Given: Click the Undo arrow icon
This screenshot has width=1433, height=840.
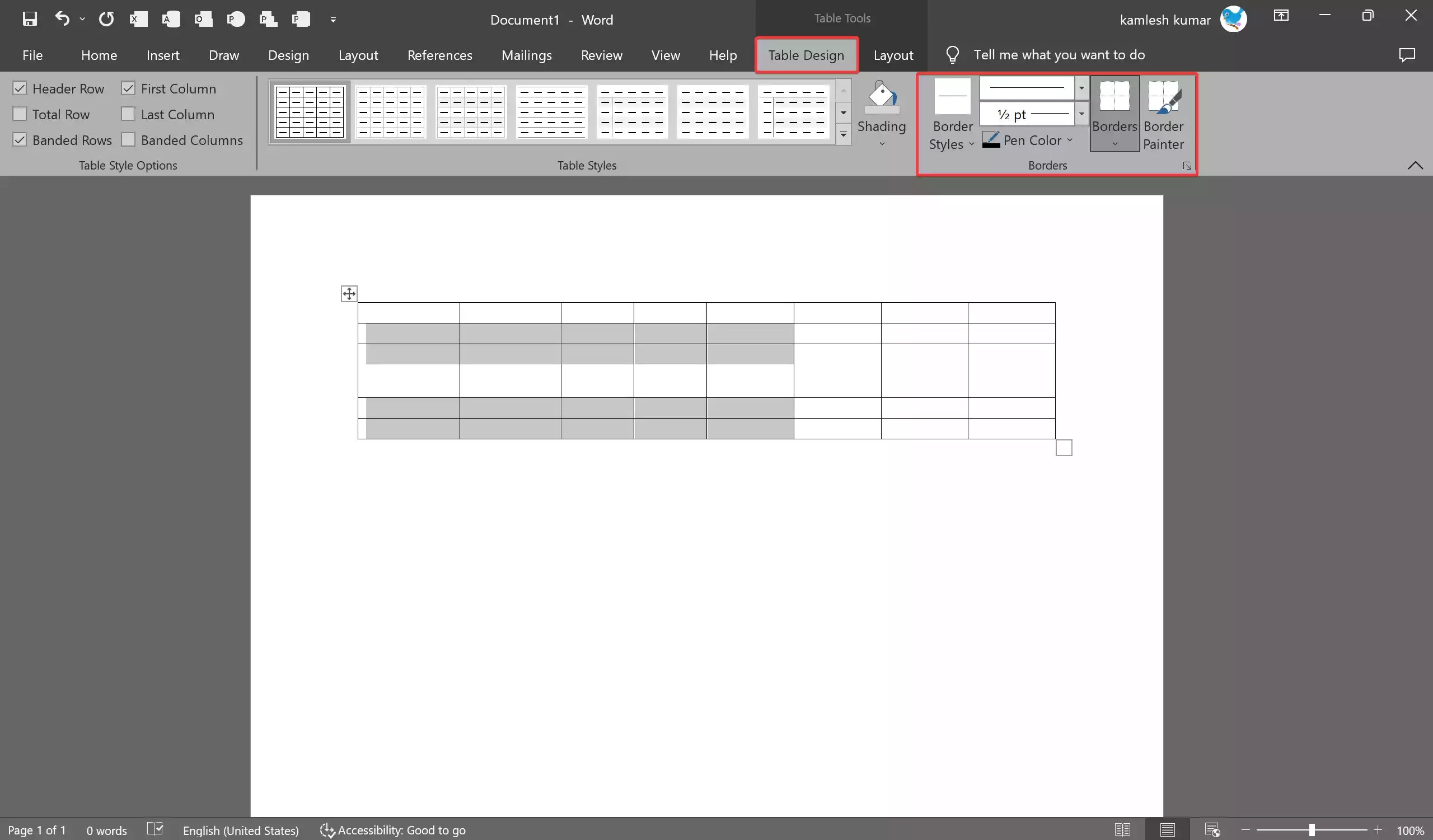Looking at the screenshot, I should (x=62, y=19).
